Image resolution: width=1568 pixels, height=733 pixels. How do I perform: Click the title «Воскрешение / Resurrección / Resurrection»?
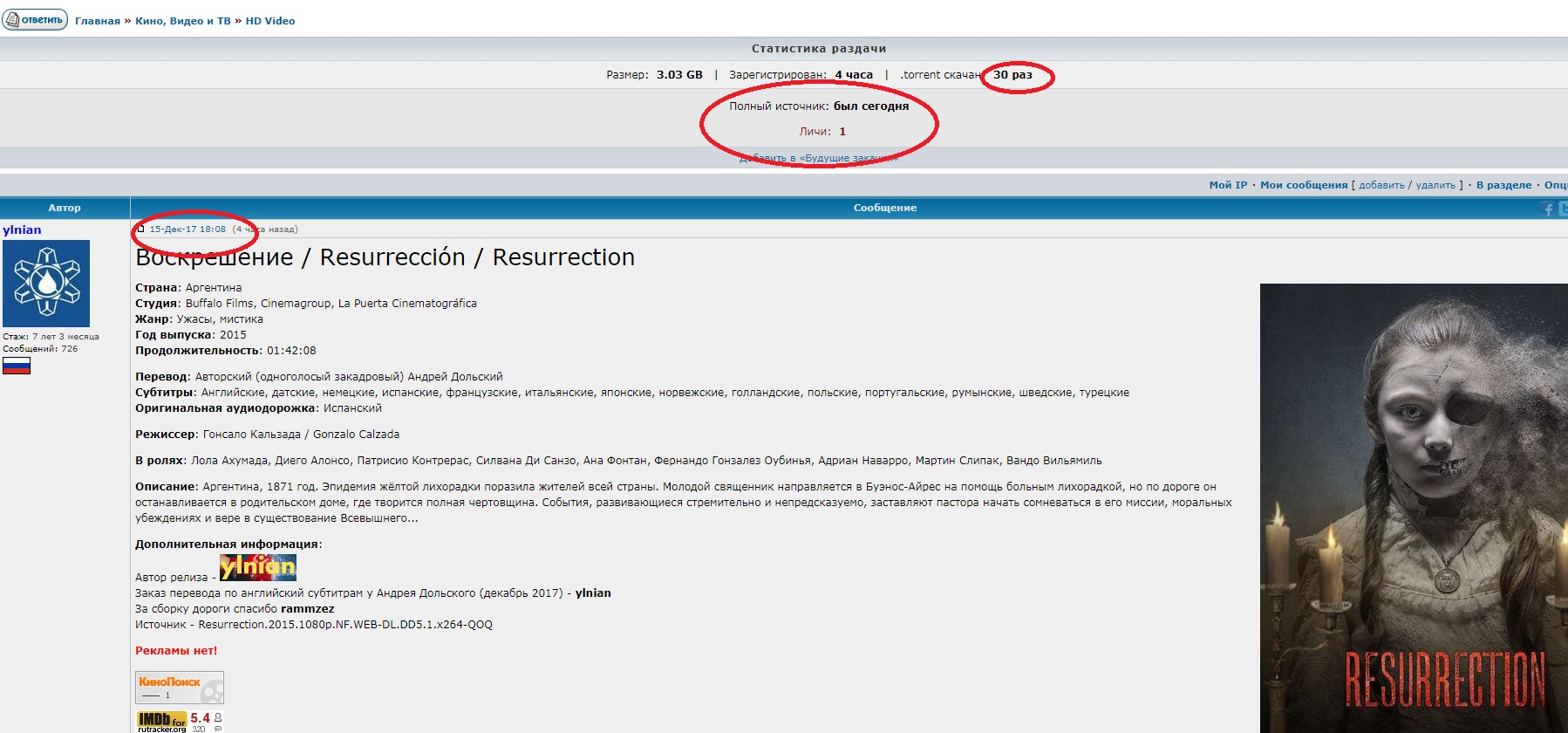[385, 257]
